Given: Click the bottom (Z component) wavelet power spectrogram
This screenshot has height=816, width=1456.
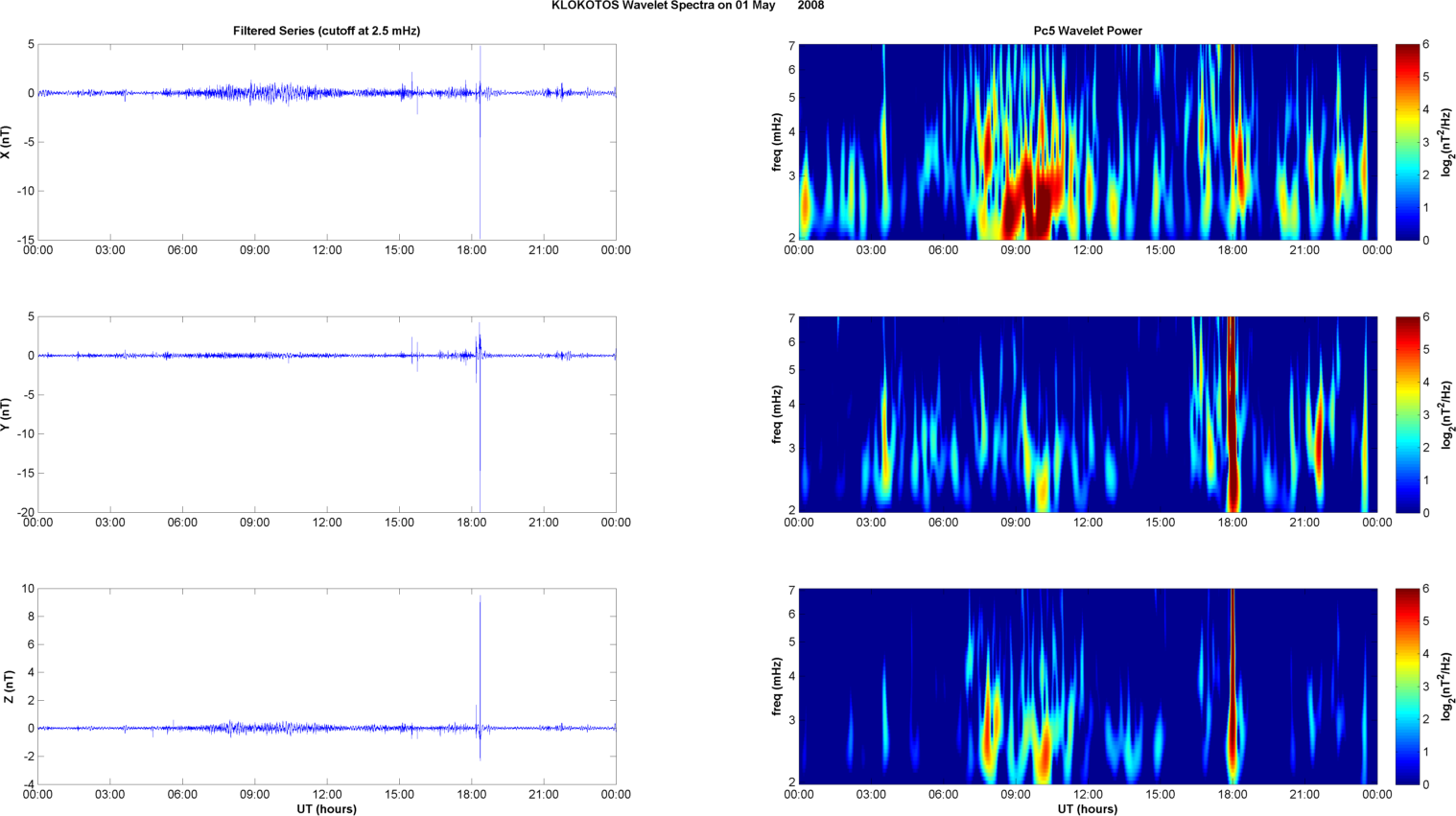Looking at the screenshot, I should (1088, 687).
